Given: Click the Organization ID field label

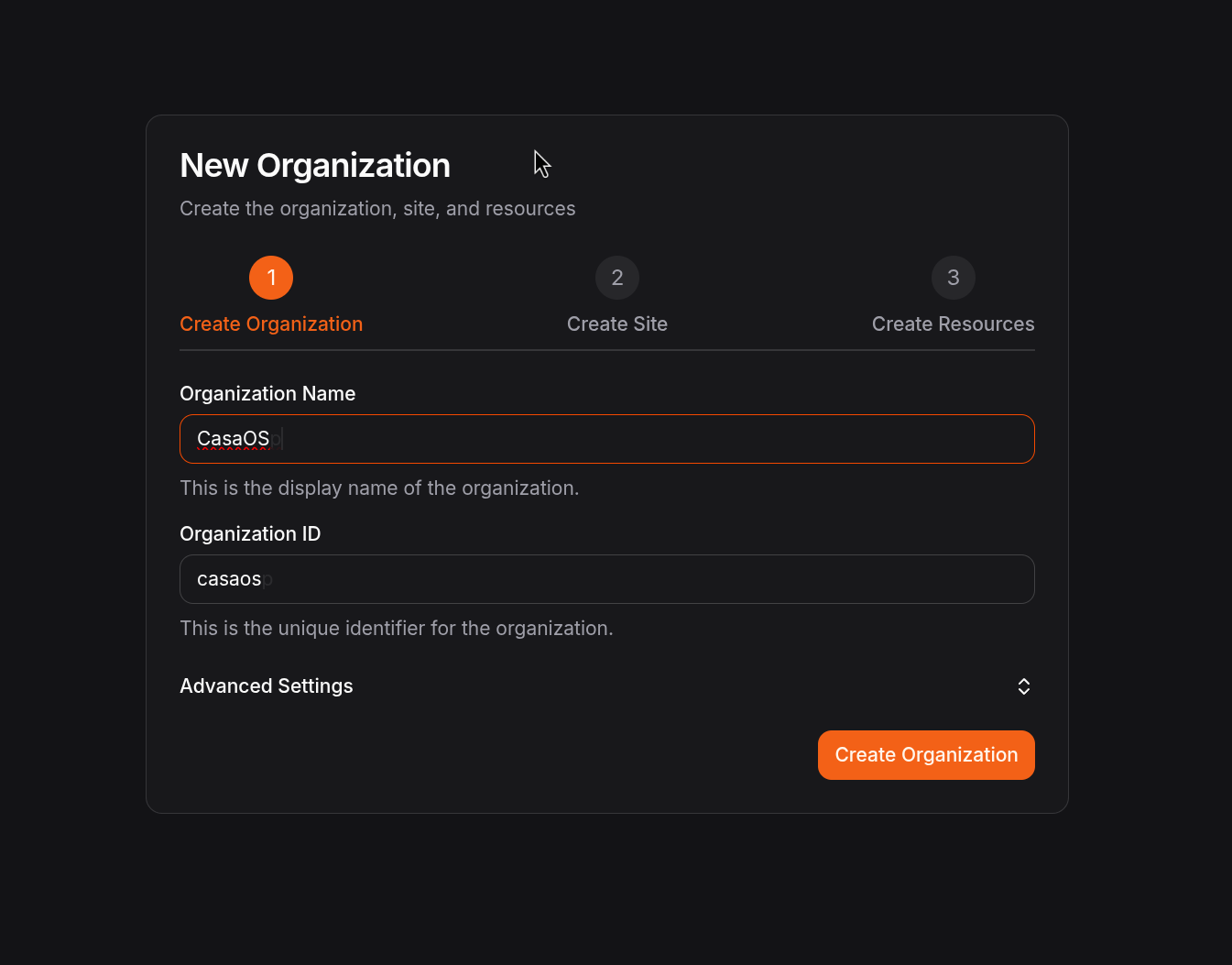Looking at the screenshot, I should click(x=250, y=534).
